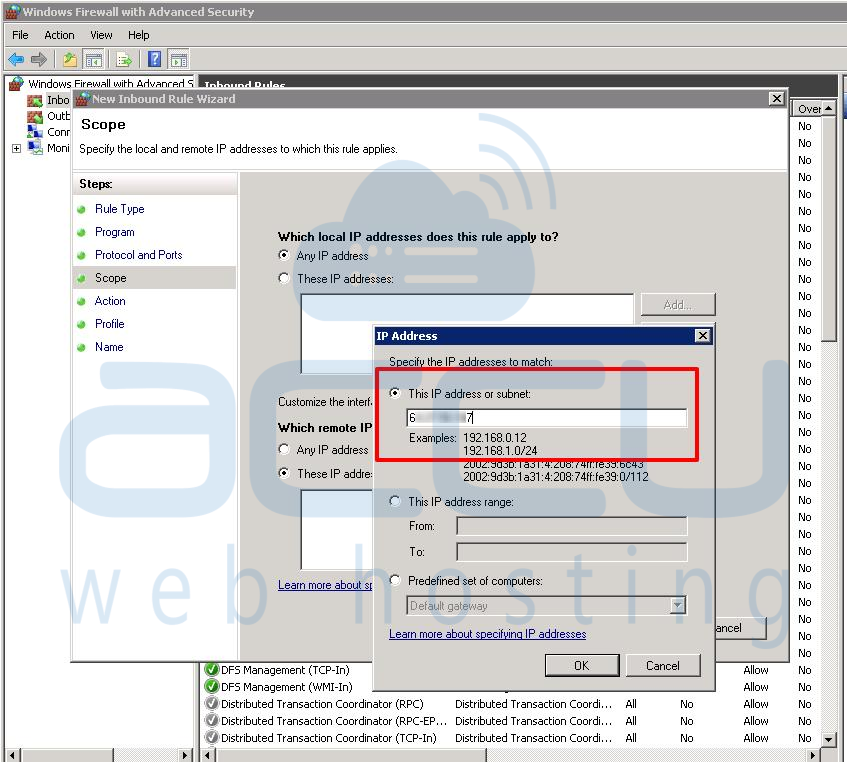Click the Distributed Transaction Coordinator (TCP-In) status icon
Image resolution: width=847 pixels, height=762 pixels.
[x=212, y=738]
